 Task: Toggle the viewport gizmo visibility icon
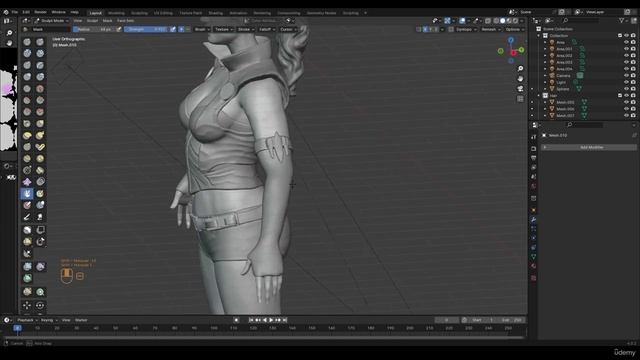pyautogui.click(x=447, y=20)
